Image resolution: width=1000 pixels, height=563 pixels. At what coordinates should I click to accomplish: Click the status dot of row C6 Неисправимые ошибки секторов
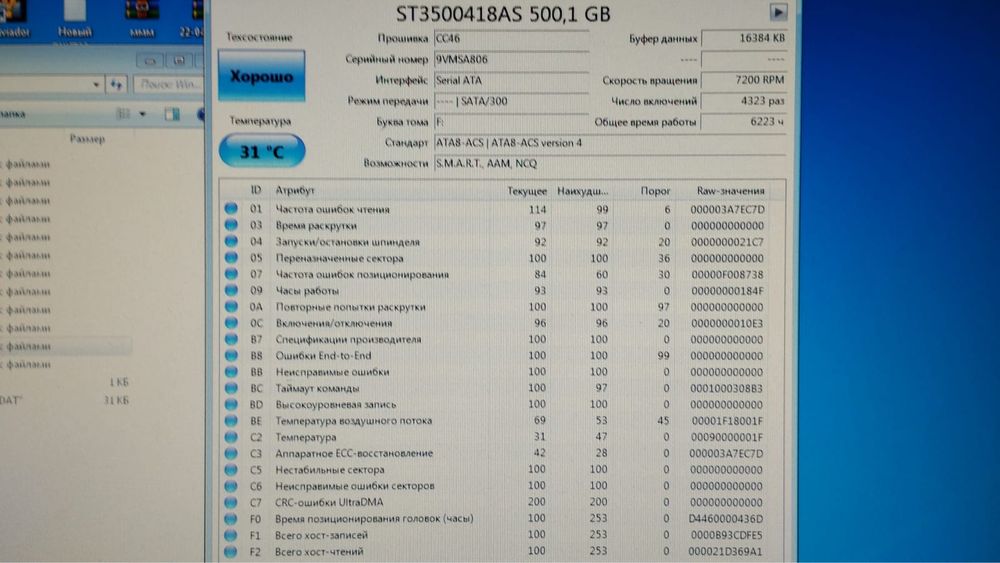point(231,486)
